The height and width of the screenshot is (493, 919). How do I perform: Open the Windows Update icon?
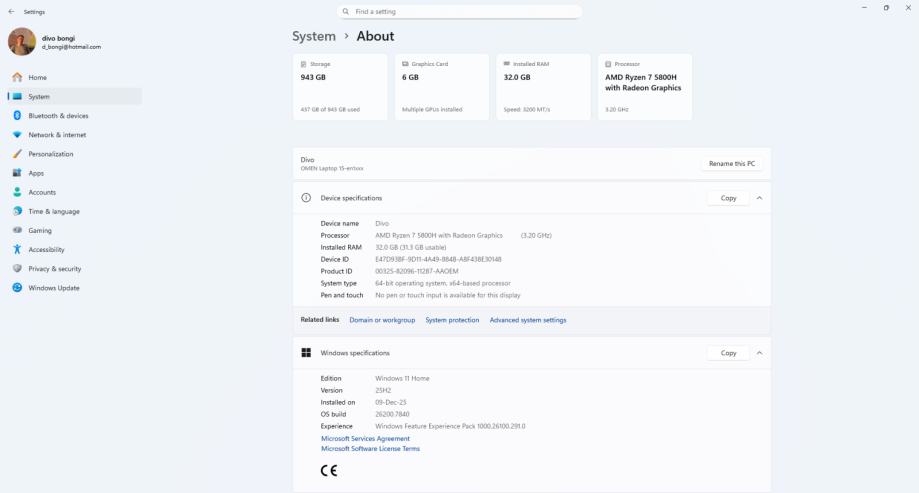coord(17,288)
